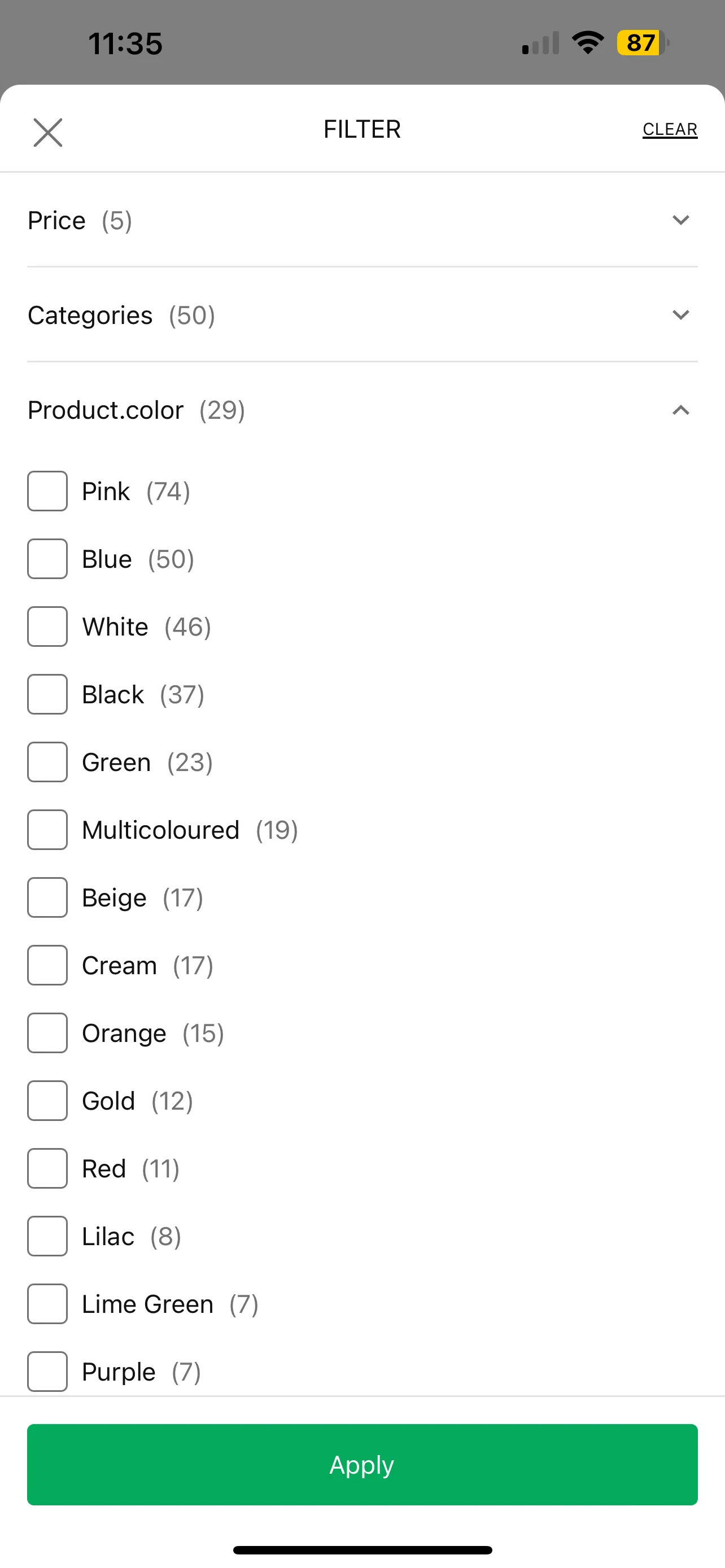Image resolution: width=725 pixels, height=1568 pixels.
Task: Select the Lilac color checkbox
Action: 47,1236
